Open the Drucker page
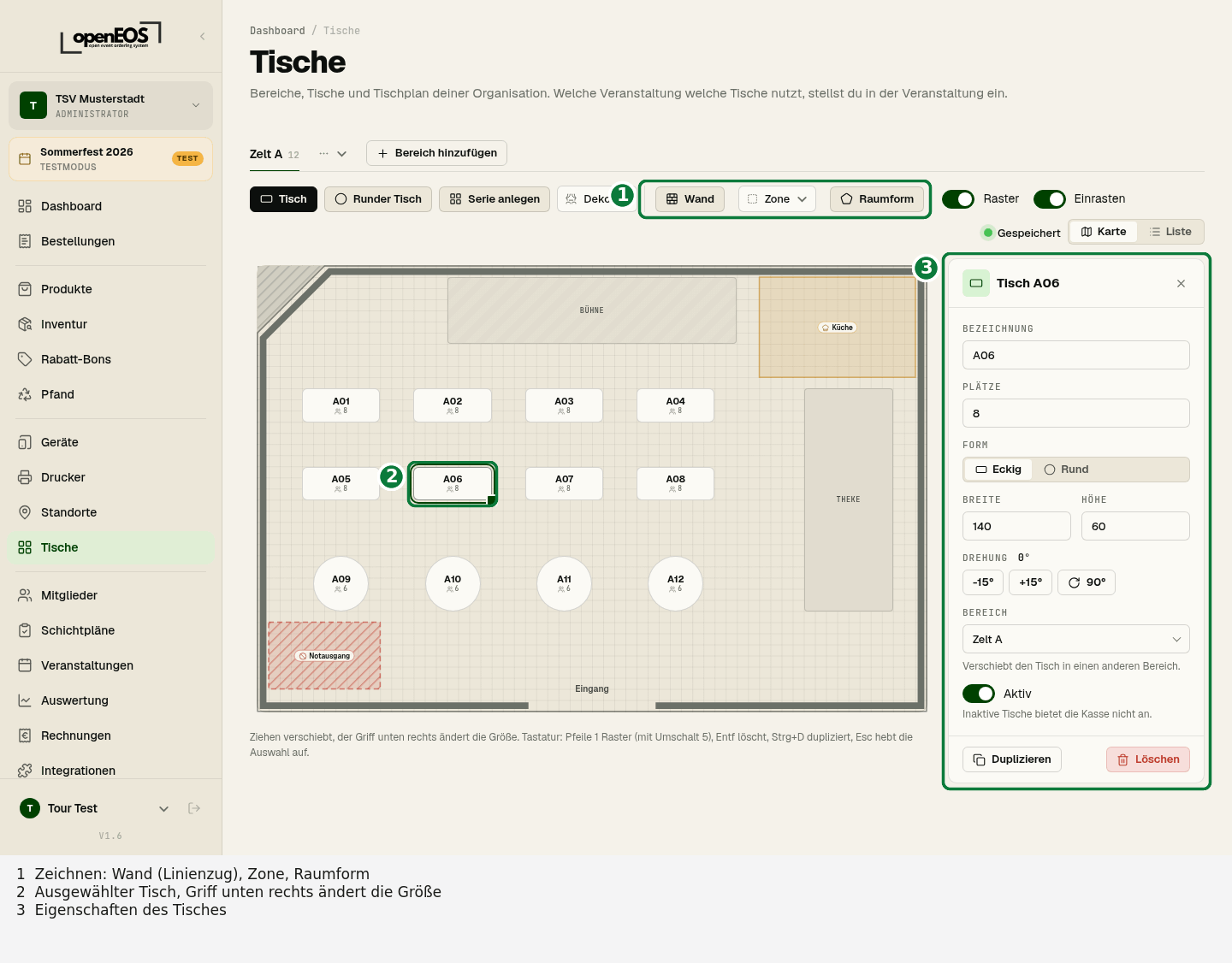 pos(111,477)
